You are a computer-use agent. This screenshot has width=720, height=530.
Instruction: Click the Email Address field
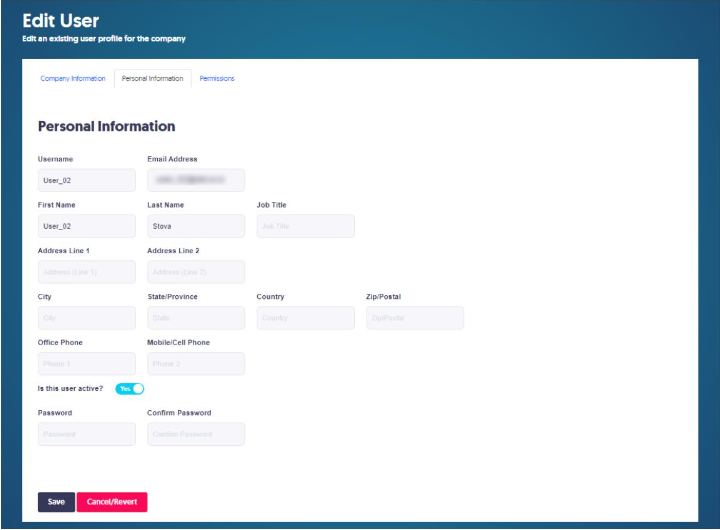coord(196,180)
